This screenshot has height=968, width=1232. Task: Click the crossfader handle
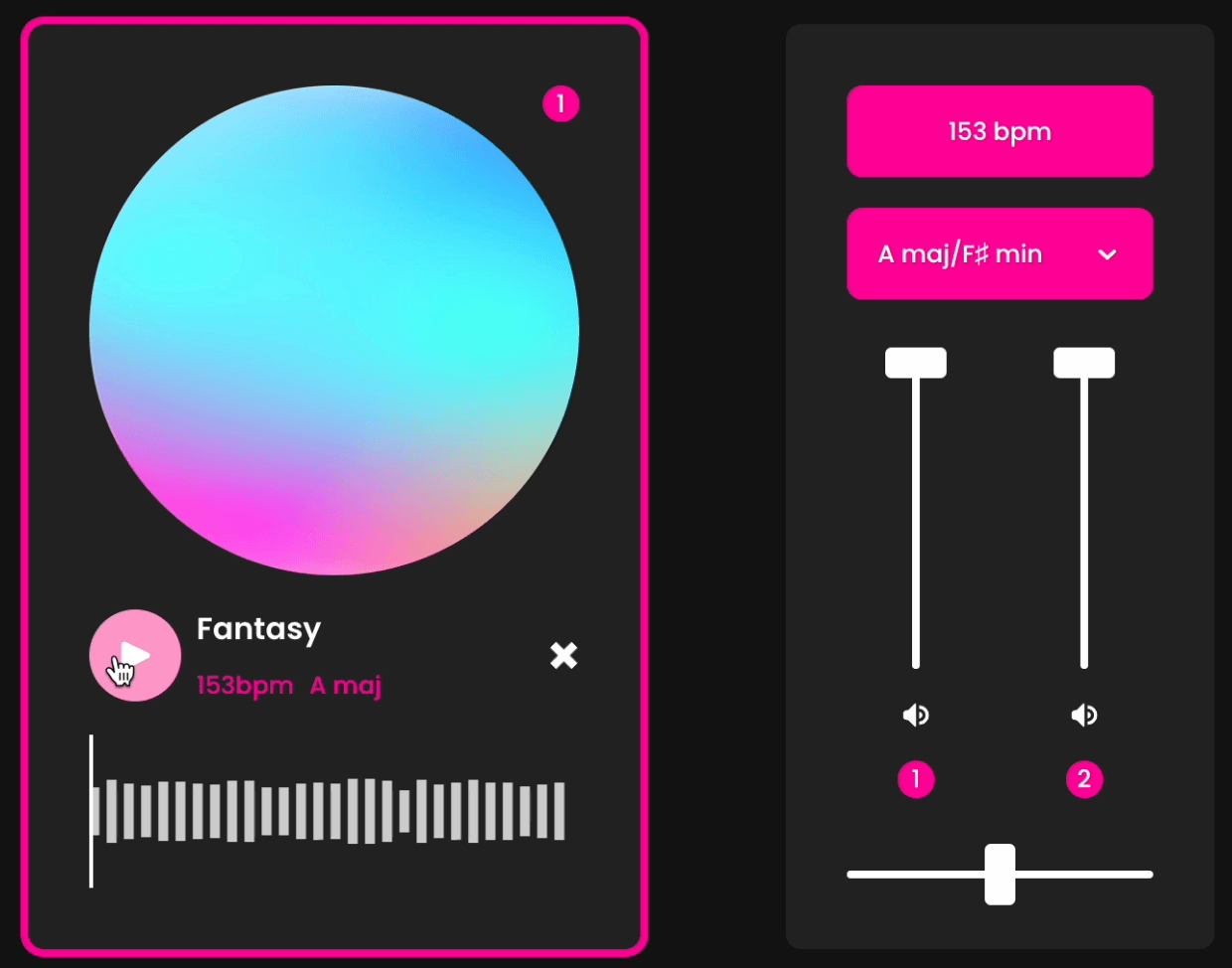(x=1000, y=876)
